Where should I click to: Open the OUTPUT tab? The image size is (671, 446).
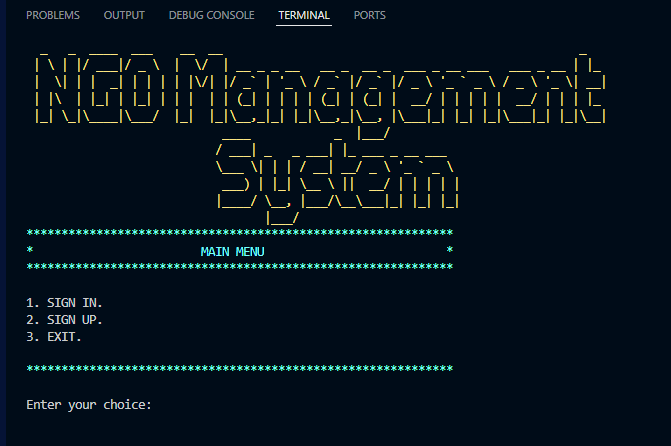(x=124, y=15)
